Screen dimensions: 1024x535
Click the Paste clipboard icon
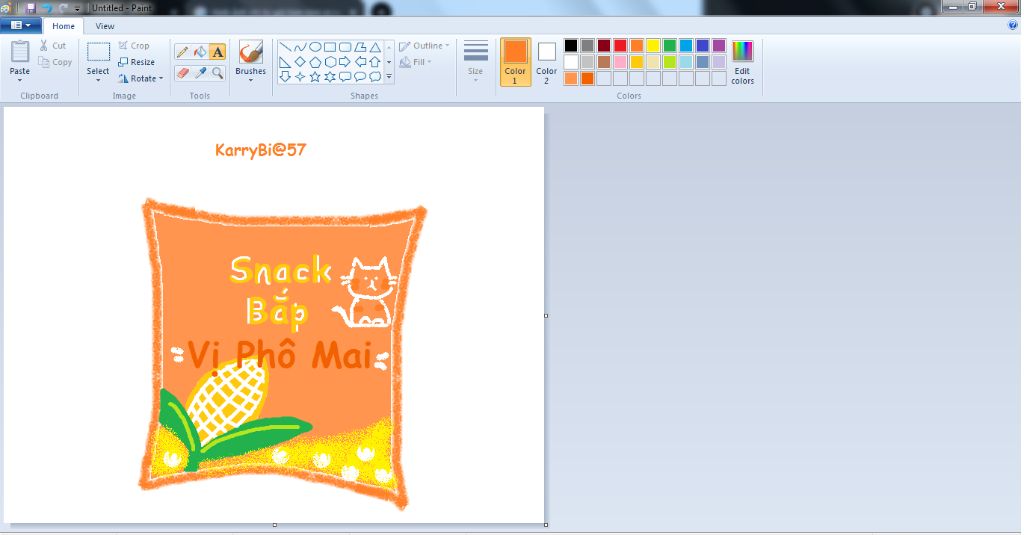point(20,52)
